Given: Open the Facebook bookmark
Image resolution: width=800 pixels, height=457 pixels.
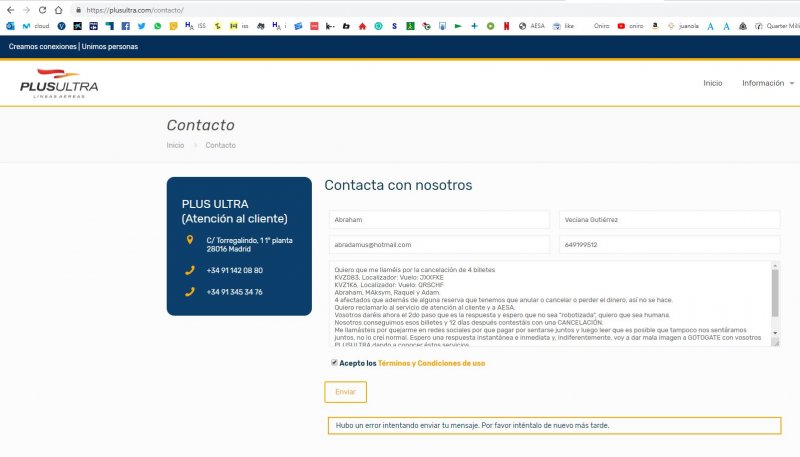Looking at the screenshot, I should click(x=126, y=26).
